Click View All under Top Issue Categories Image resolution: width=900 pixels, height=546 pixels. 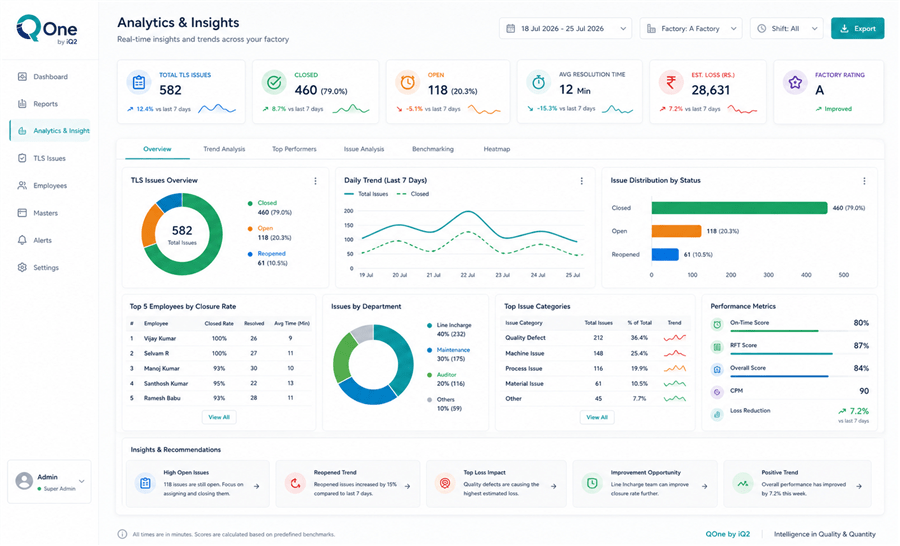[597, 417]
